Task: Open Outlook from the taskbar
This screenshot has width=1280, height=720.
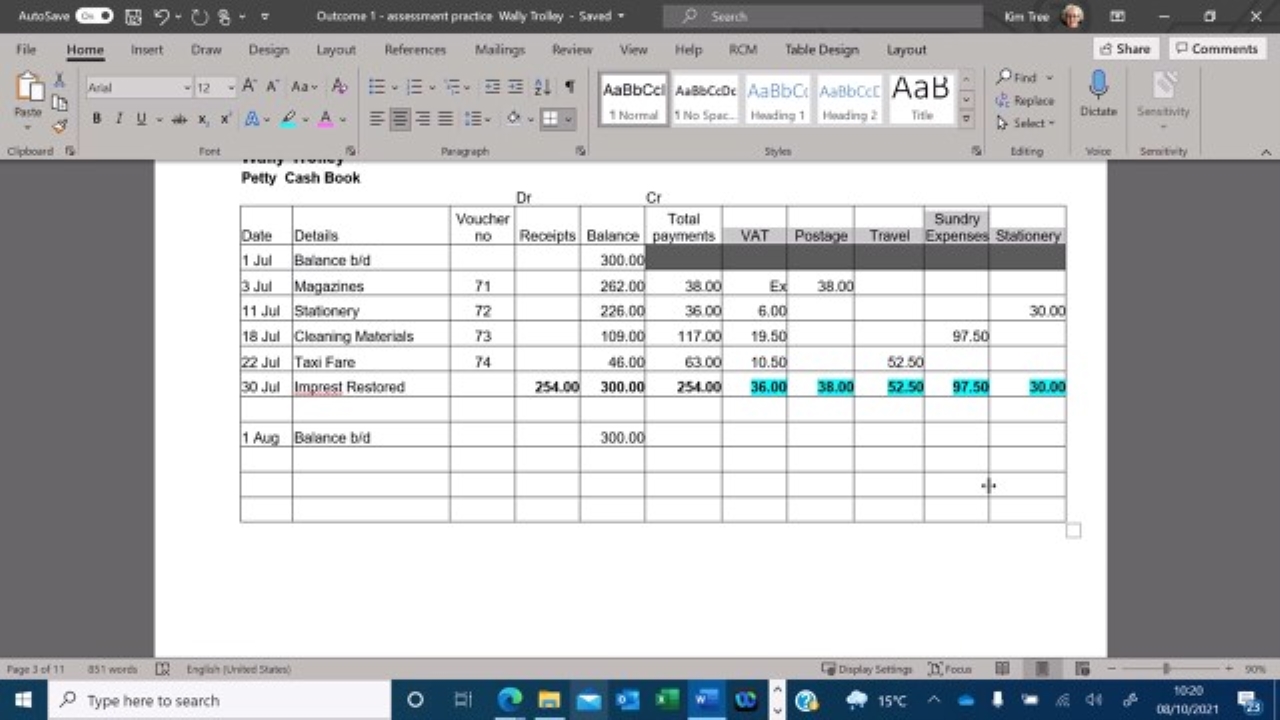Action: [x=627, y=700]
